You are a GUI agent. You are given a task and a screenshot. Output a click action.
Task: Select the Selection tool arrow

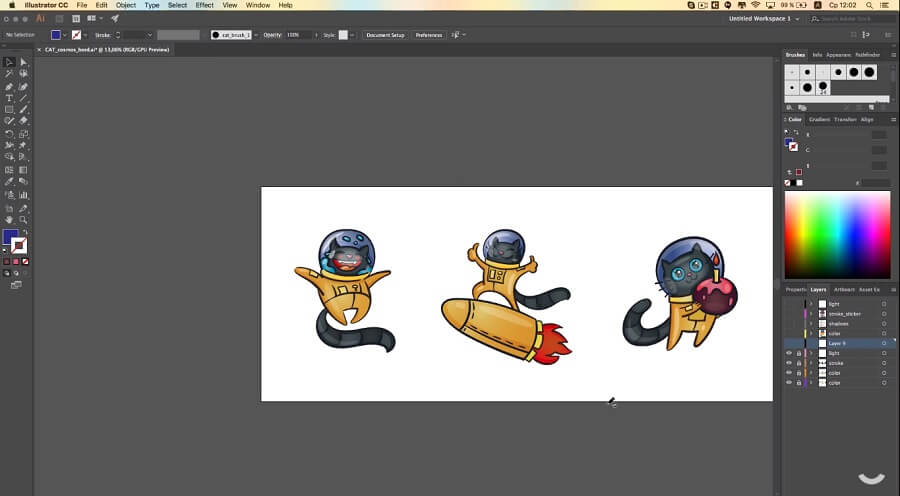(9, 62)
